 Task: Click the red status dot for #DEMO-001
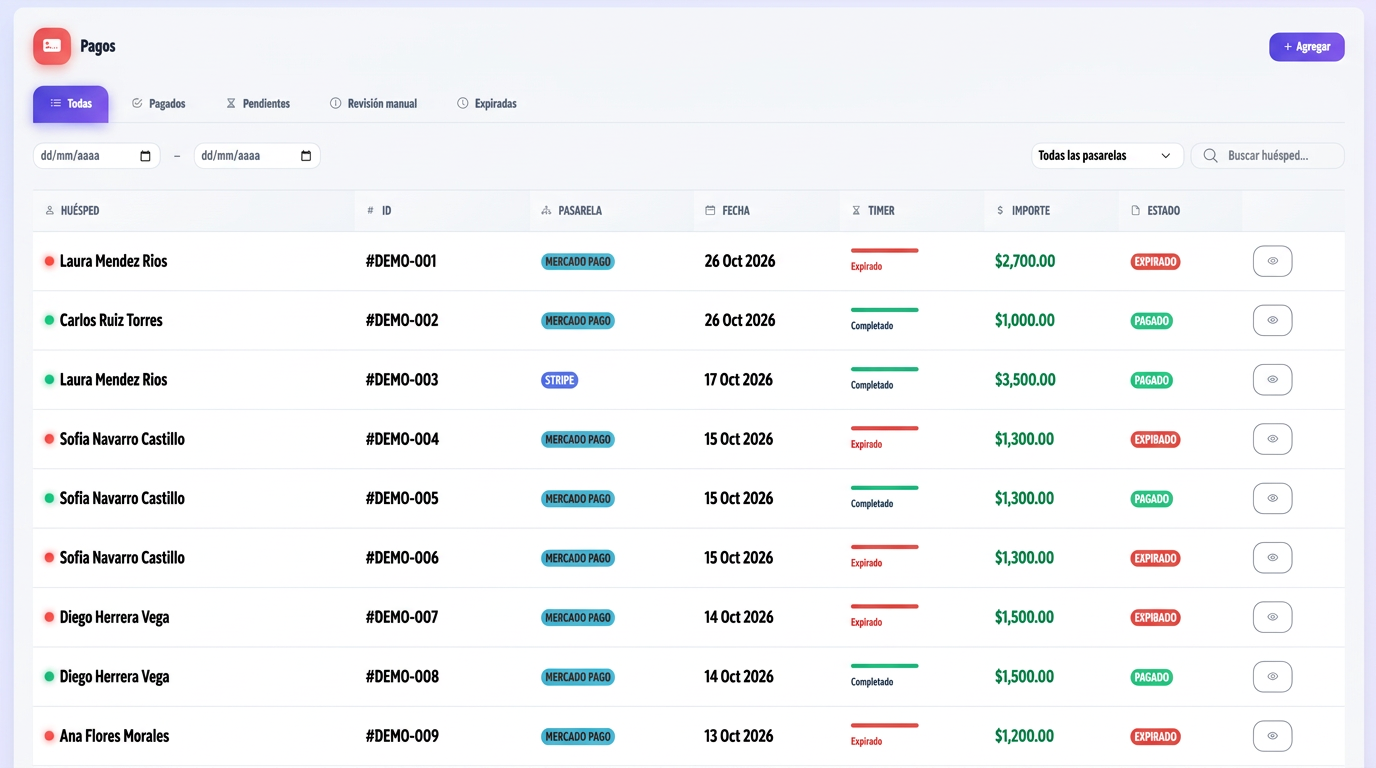point(49,261)
